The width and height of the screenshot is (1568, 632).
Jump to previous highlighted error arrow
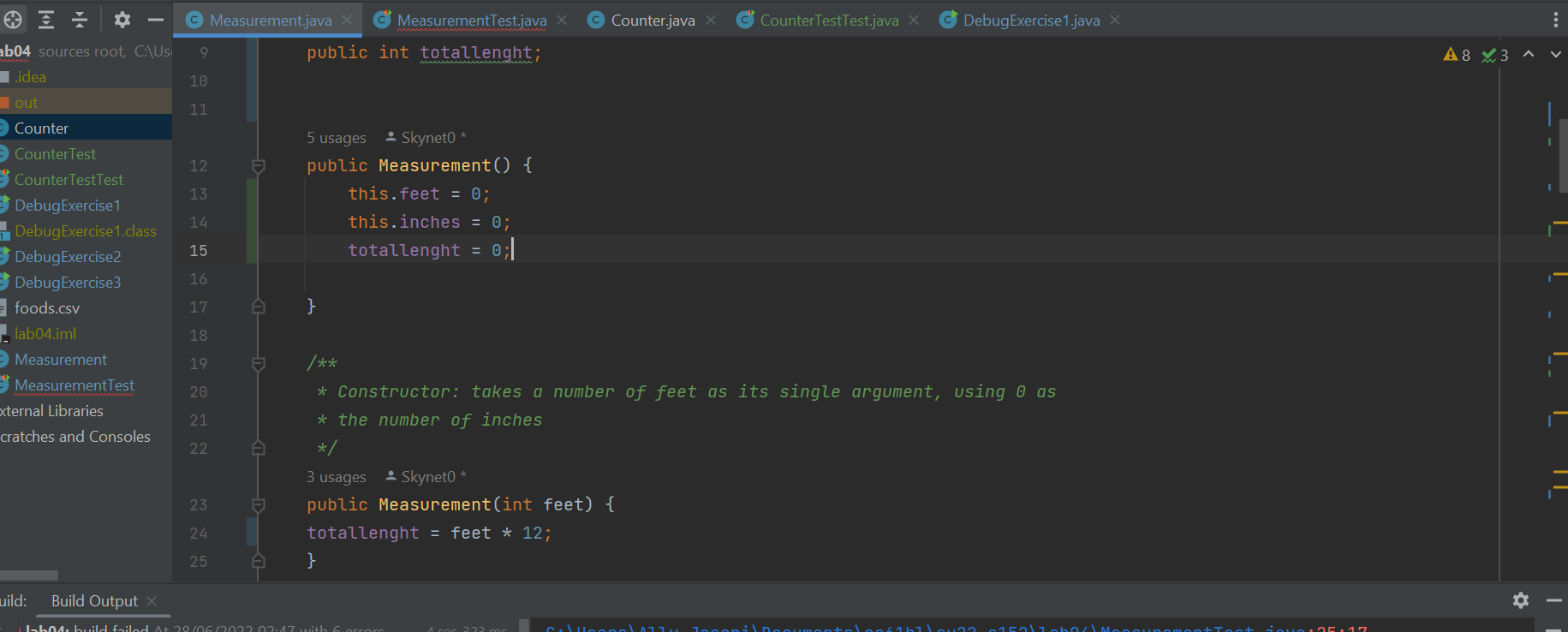[x=1529, y=54]
